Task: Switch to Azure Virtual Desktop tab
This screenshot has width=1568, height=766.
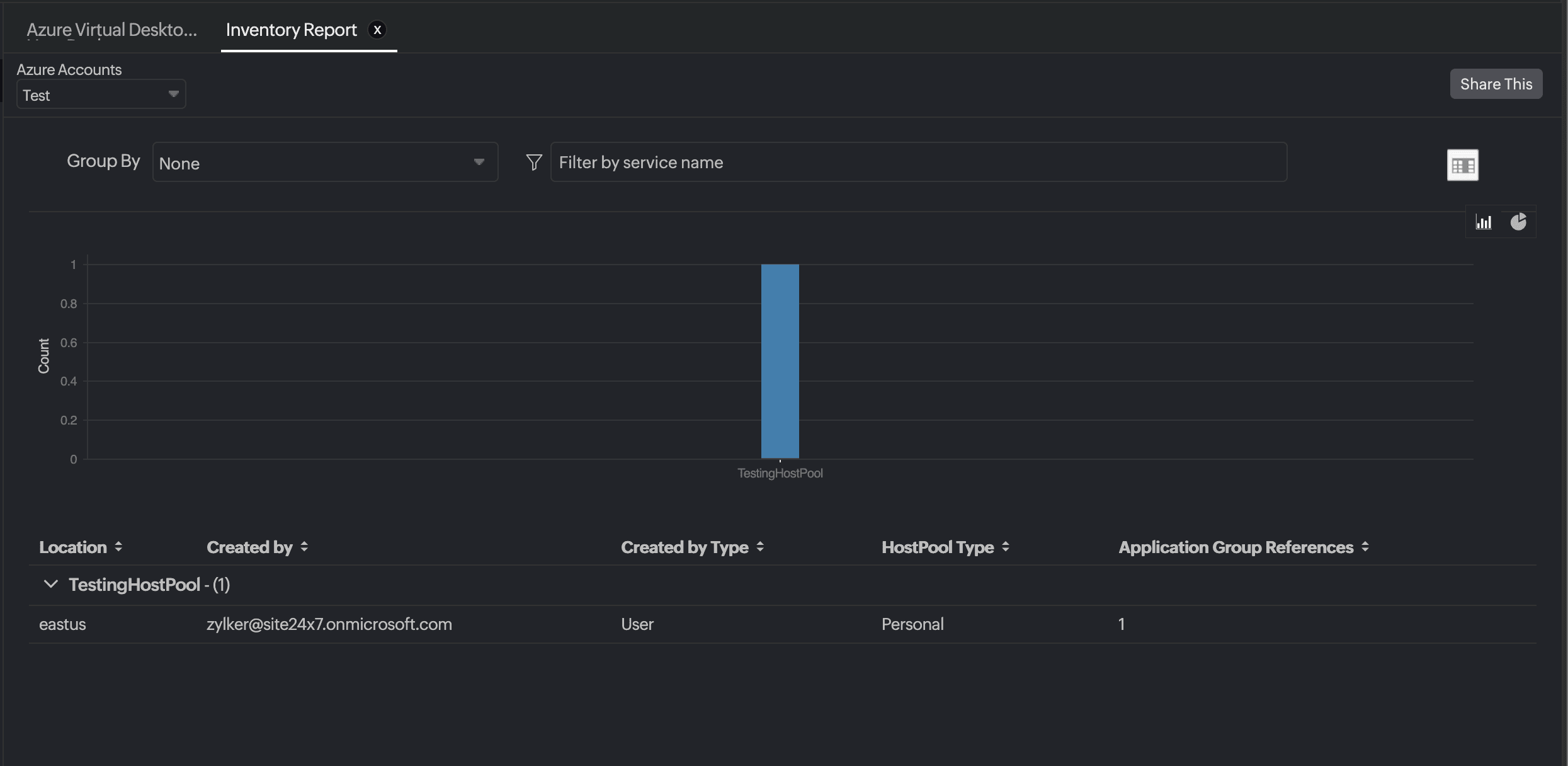Action: coord(112,29)
